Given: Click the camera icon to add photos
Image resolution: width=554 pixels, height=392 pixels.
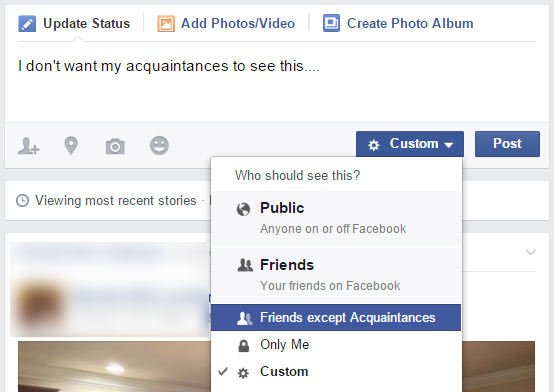Looking at the screenshot, I should (x=115, y=146).
